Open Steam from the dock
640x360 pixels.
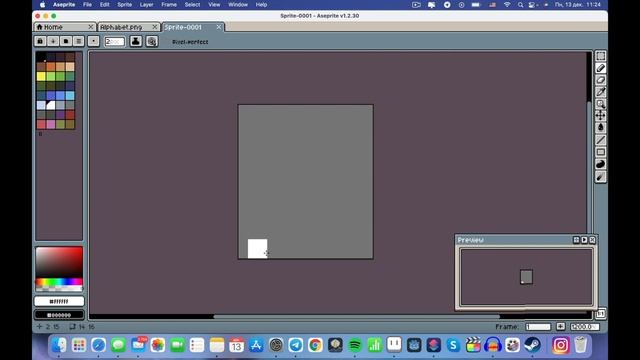coord(532,345)
